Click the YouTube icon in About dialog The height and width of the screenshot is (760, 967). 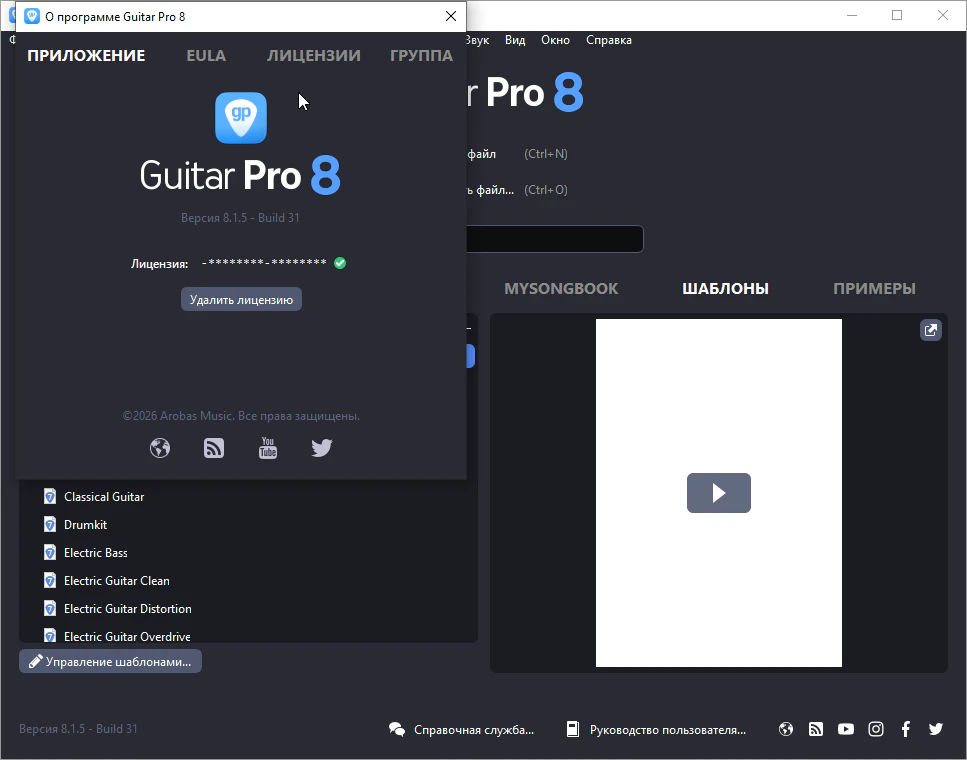pos(268,448)
